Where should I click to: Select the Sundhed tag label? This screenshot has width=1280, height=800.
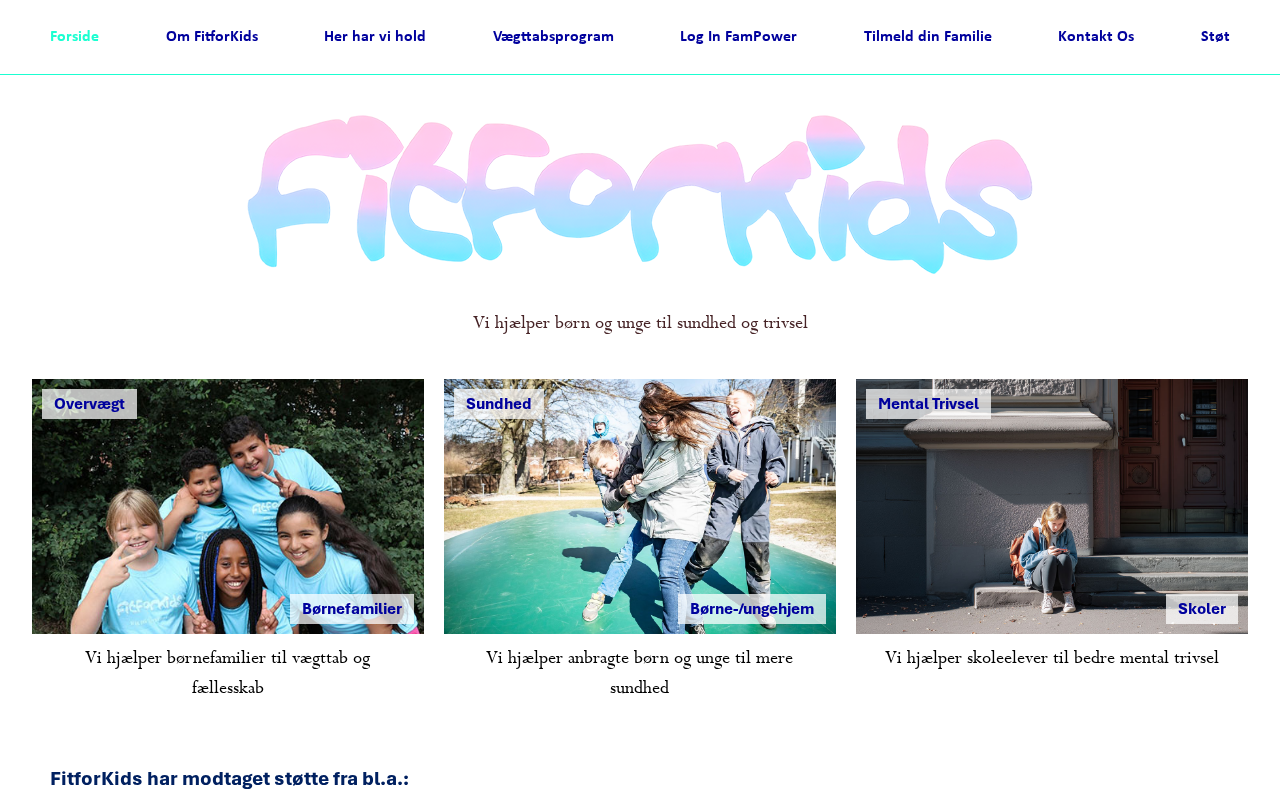(499, 404)
